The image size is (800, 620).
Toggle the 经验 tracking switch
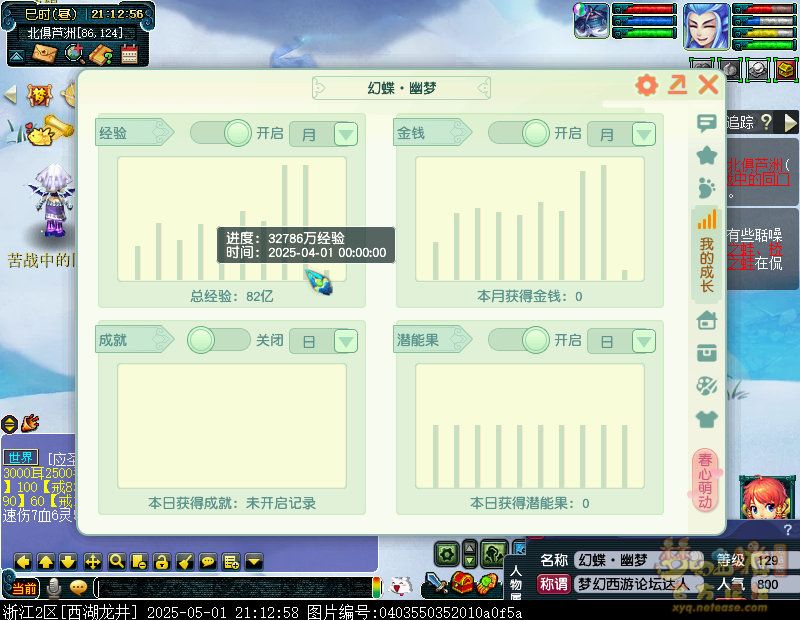tap(220, 133)
